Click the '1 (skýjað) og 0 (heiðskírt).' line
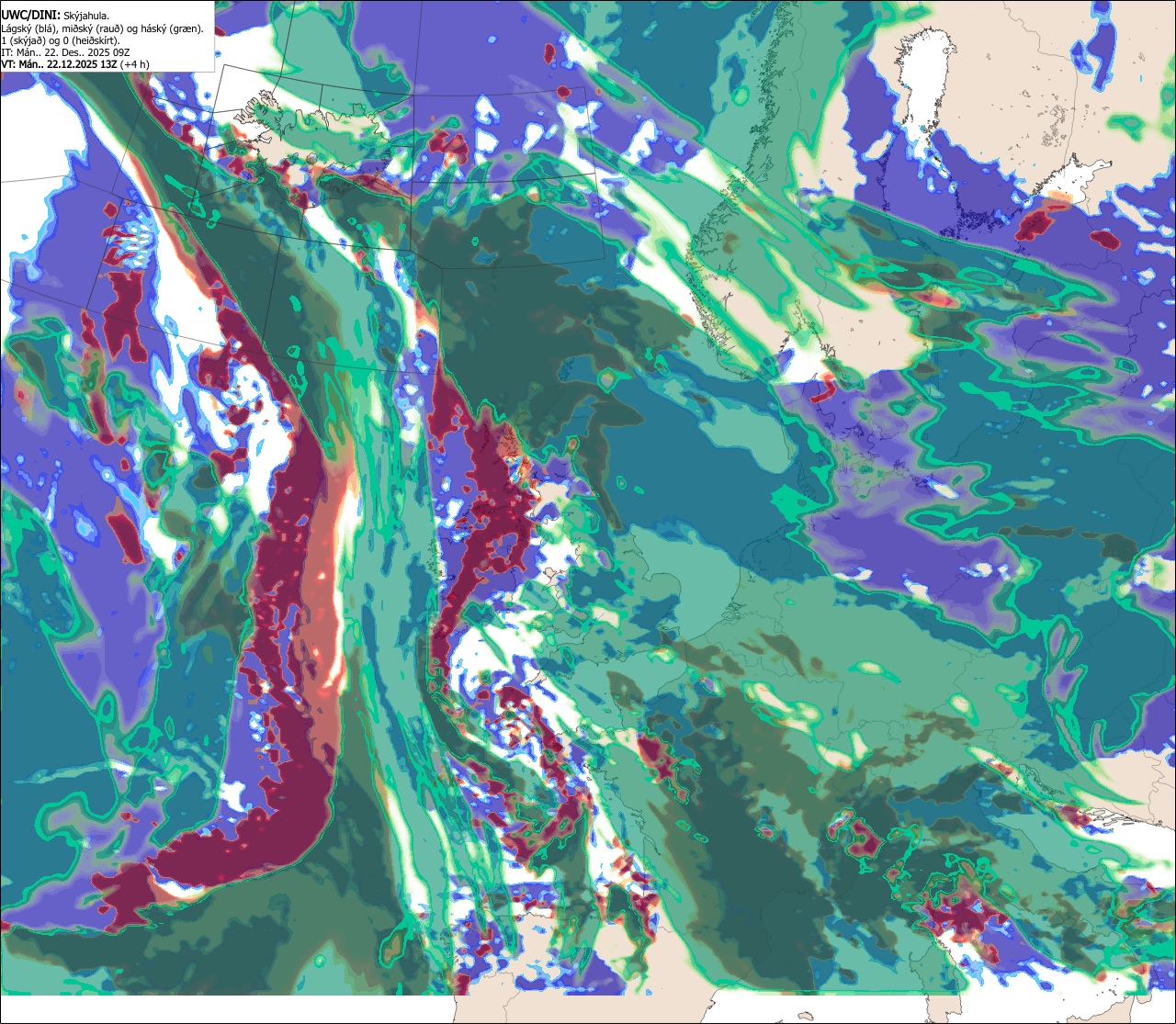The image size is (1176, 1024). pyautogui.click(x=61, y=40)
